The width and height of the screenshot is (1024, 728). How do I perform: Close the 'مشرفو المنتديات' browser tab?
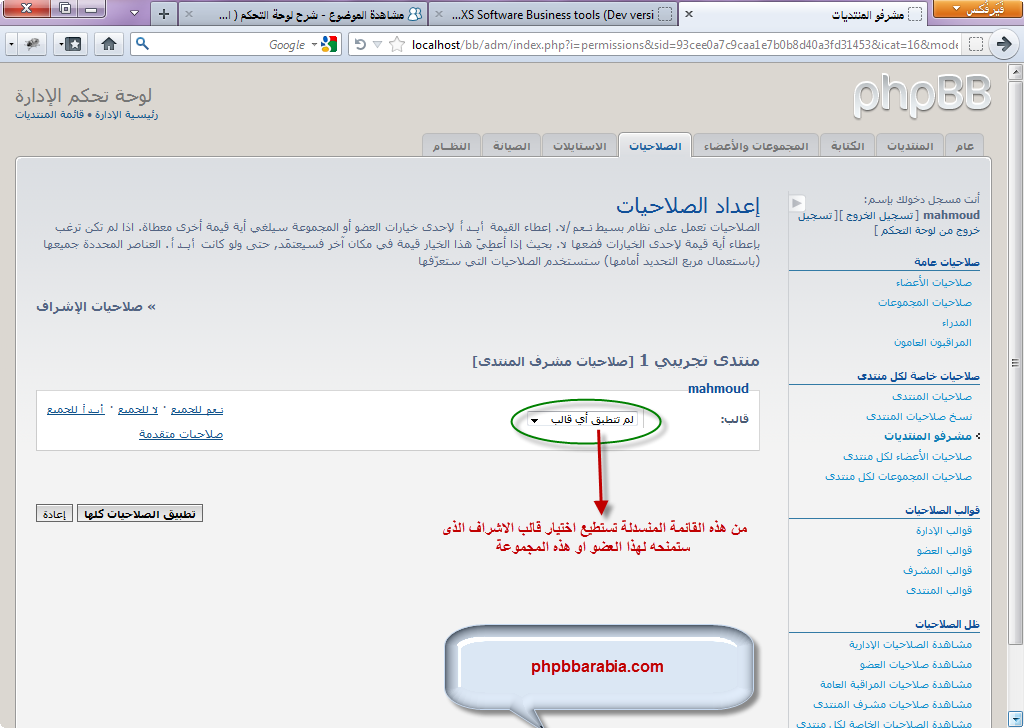(x=688, y=14)
